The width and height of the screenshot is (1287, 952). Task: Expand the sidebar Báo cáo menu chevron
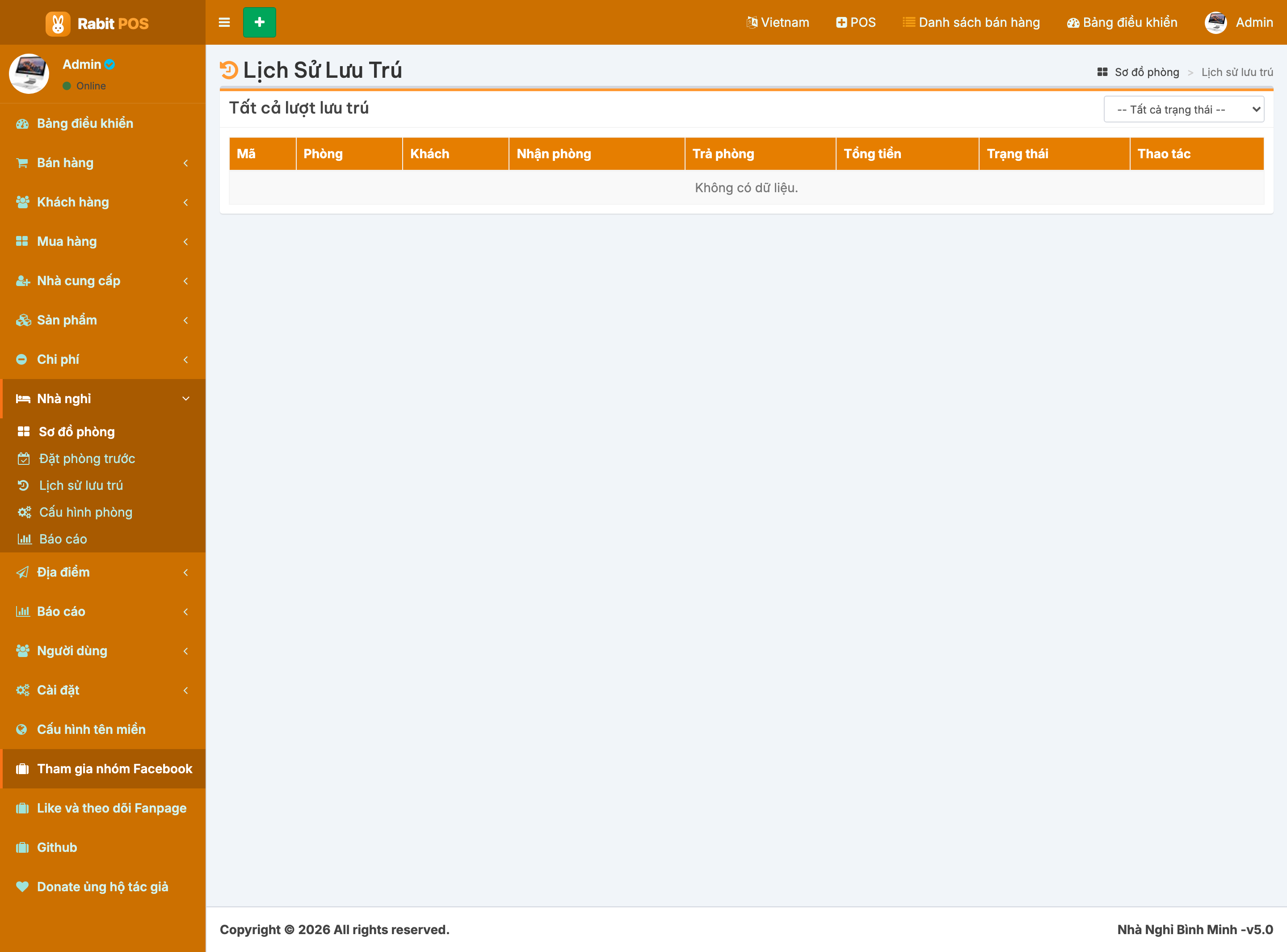(185, 611)
